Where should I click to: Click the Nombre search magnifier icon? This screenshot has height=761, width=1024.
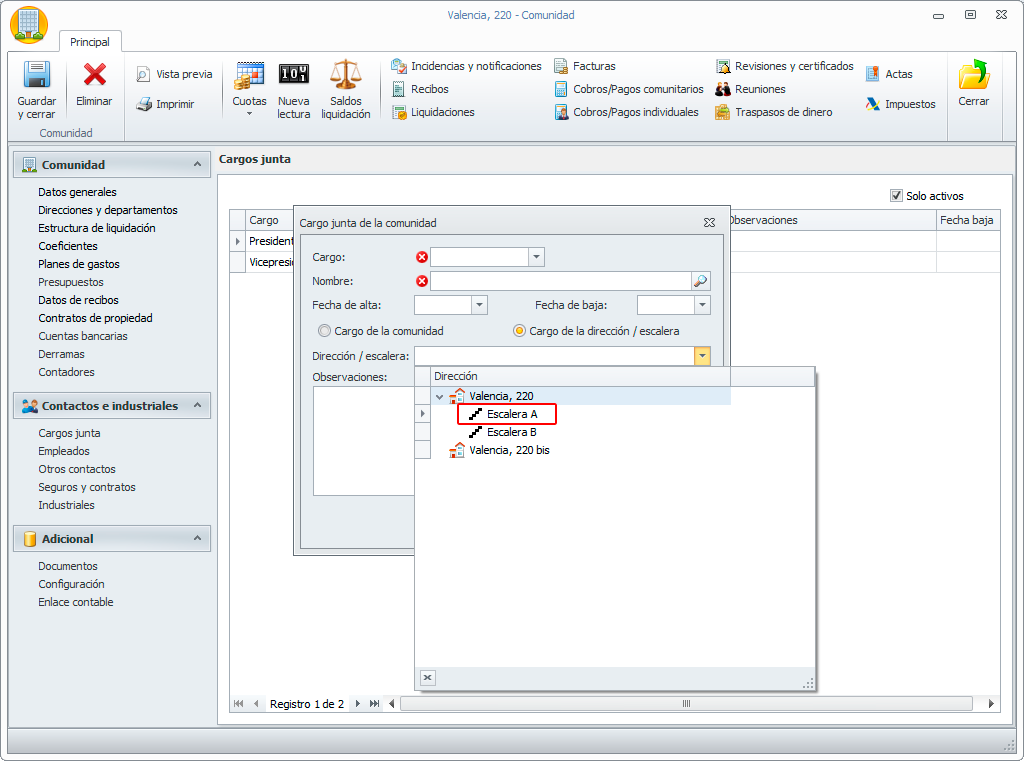700,281
